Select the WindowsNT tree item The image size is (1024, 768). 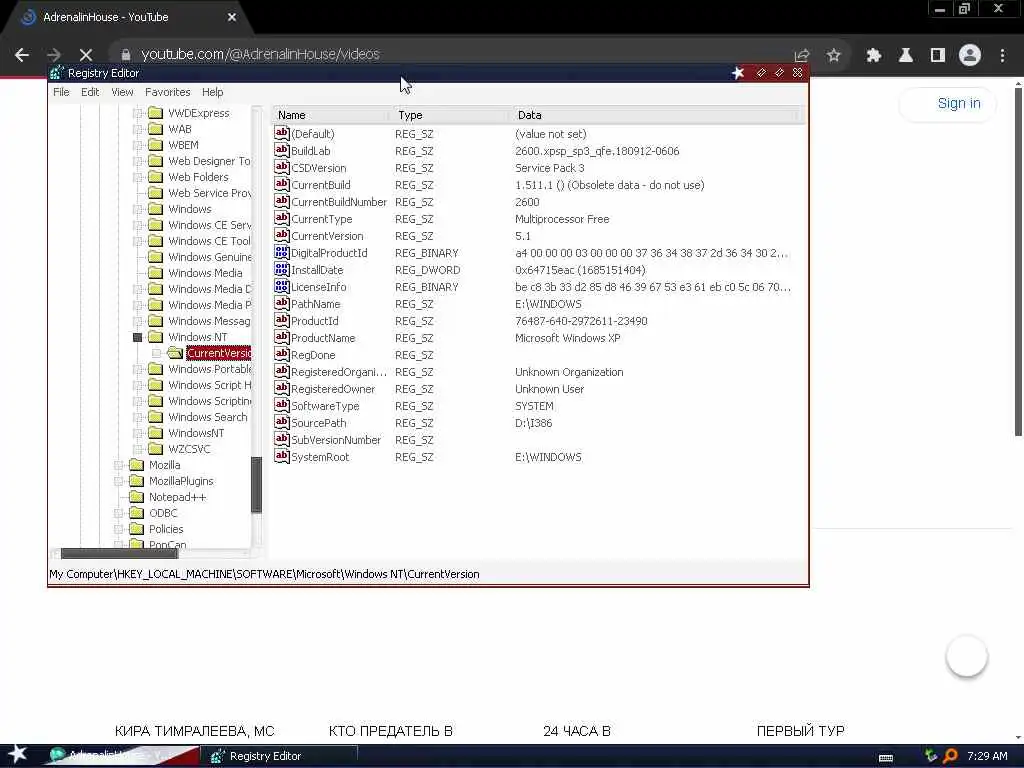[196, 433]
